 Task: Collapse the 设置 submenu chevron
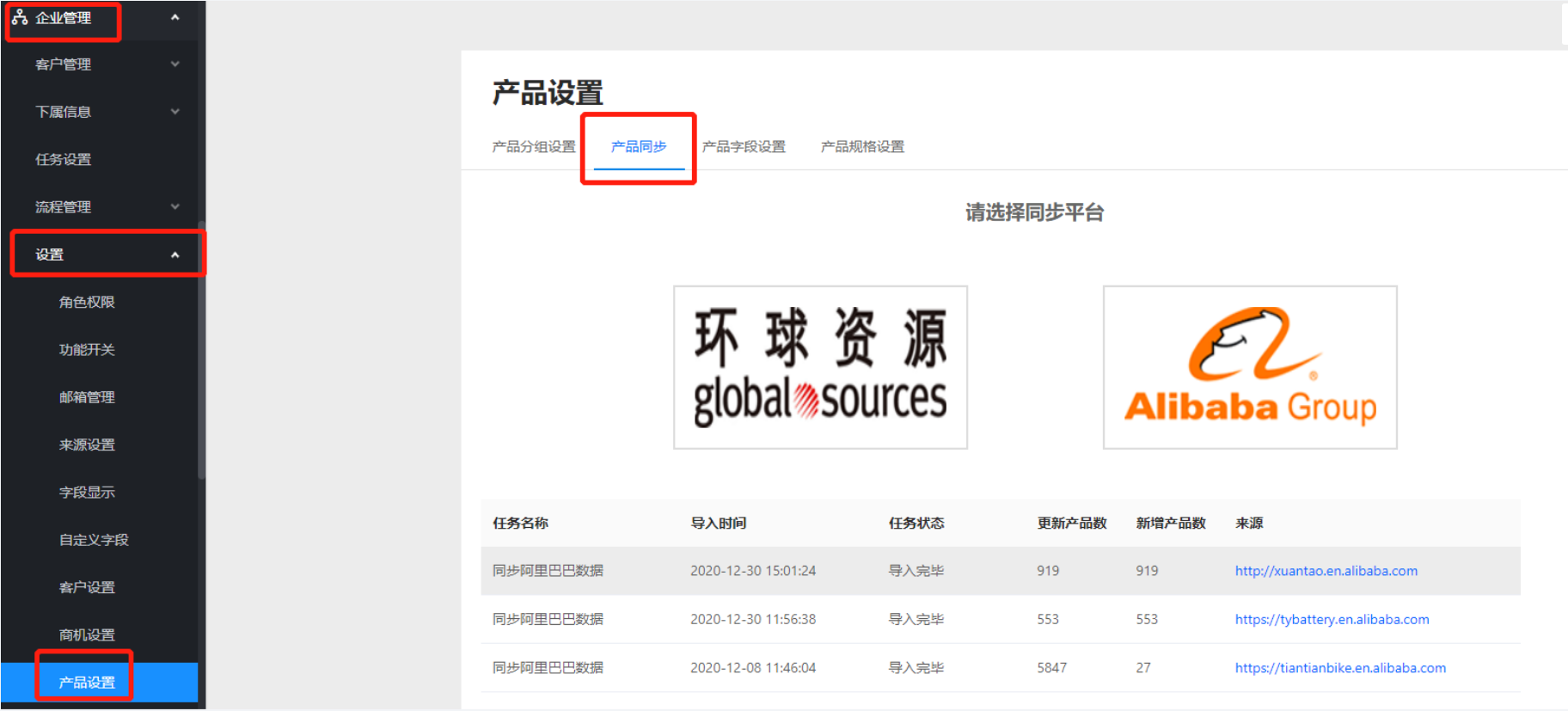(x=175, y=254)
